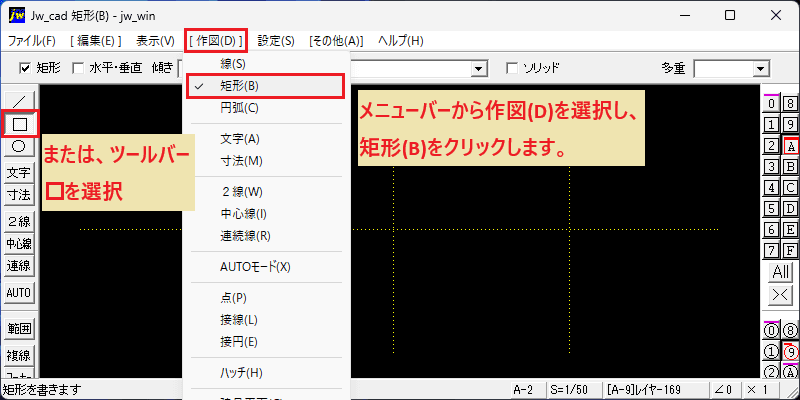Click the AUTO toolbar button

[x=19, y=293]
